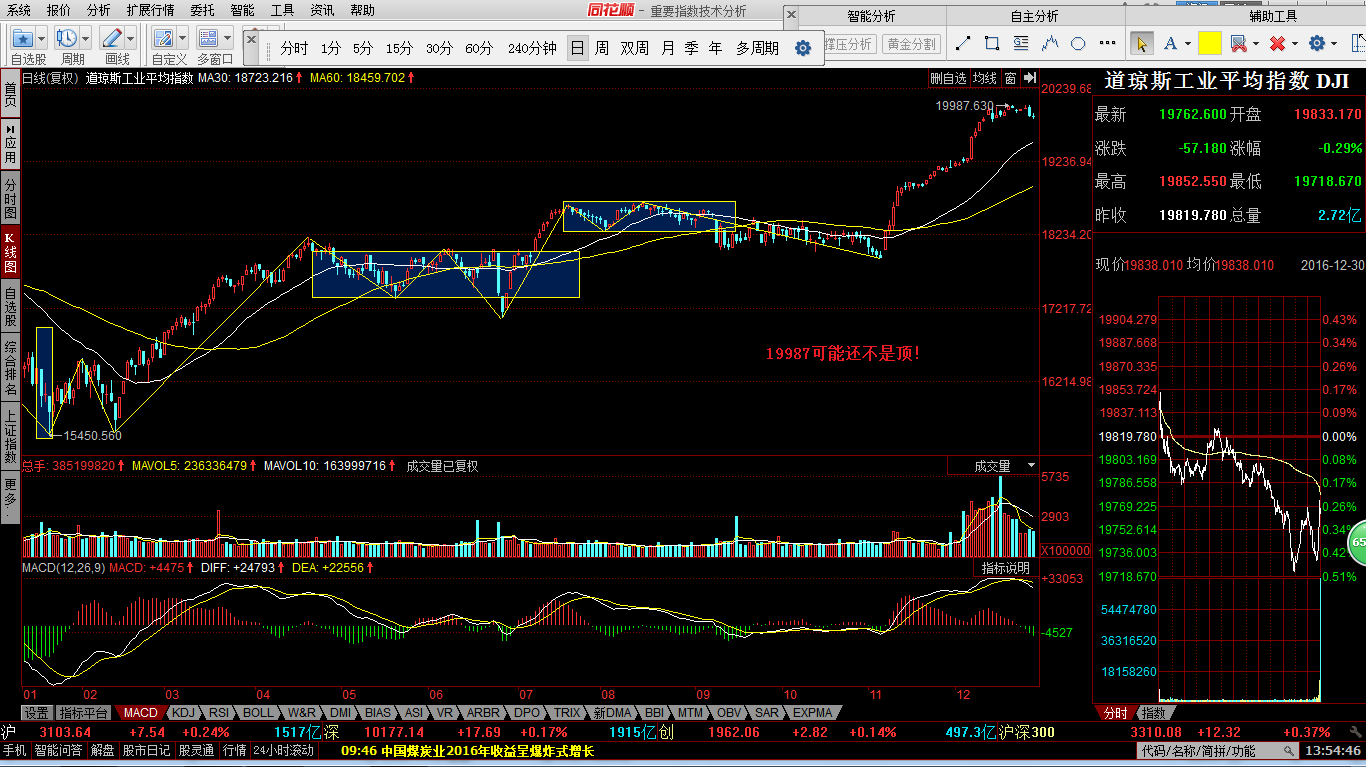
Task: Click the 24小时滚动 news ticker button
Action: click(x=283, y=750)
